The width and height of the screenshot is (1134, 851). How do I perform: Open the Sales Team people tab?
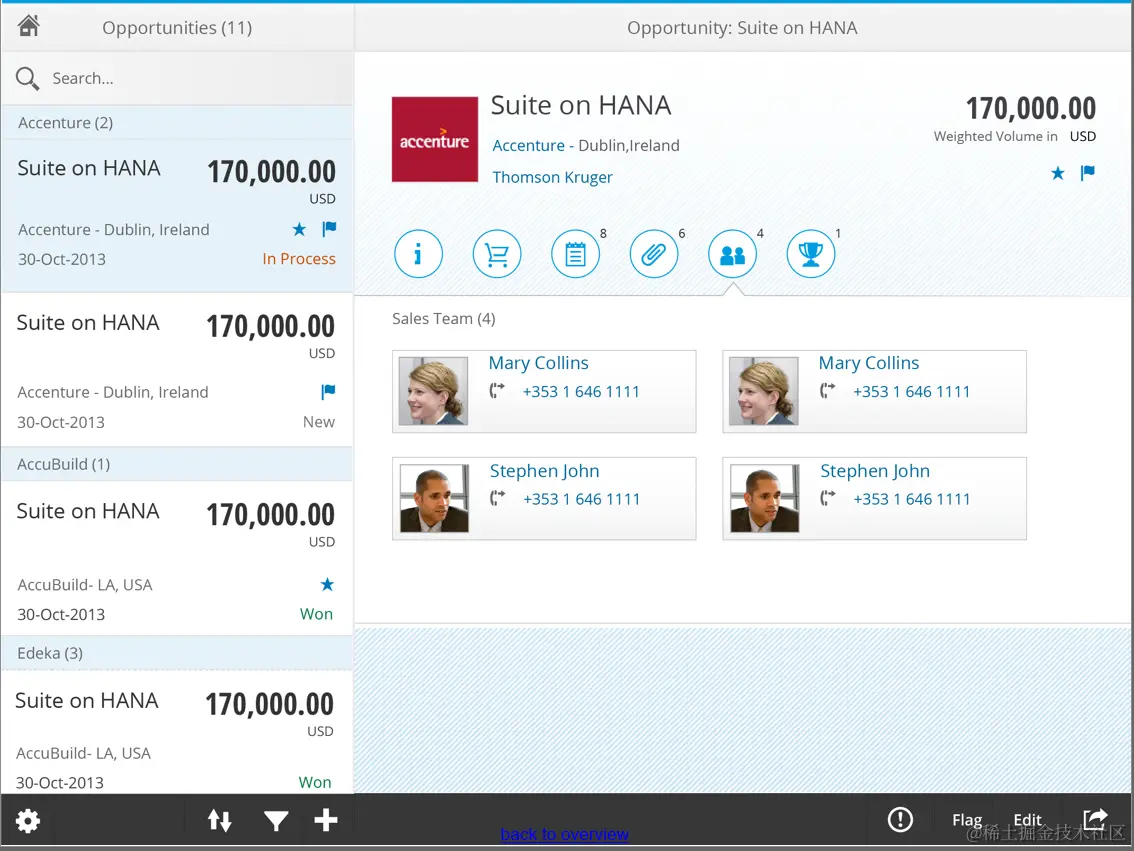click(733, 254)
